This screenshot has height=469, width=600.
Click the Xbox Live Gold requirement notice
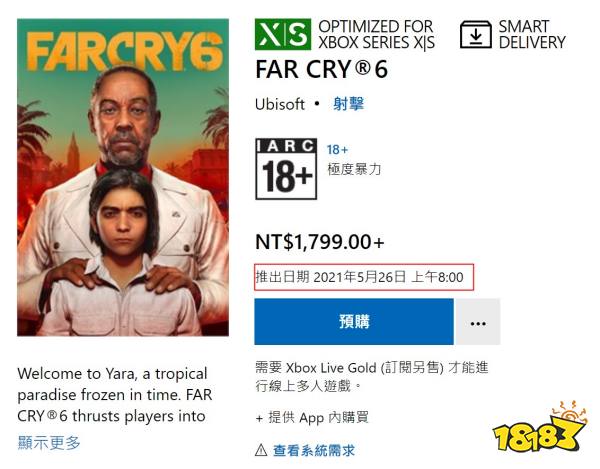point(372,376)
